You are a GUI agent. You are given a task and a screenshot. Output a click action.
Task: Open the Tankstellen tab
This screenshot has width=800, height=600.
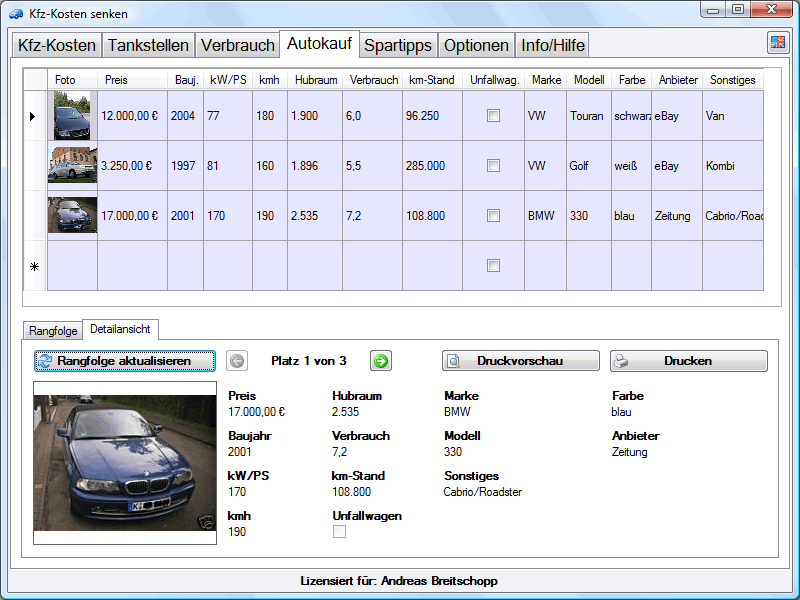point(148,45)
